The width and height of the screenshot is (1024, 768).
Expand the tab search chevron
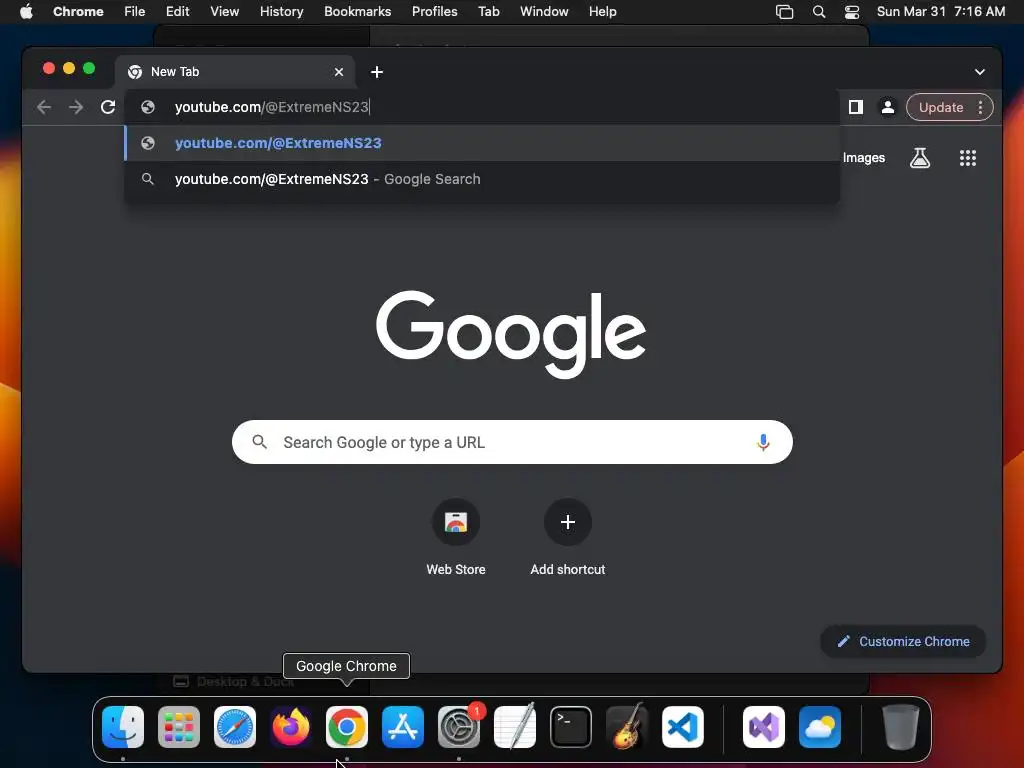pyautogui.click(x=980, y=72)
